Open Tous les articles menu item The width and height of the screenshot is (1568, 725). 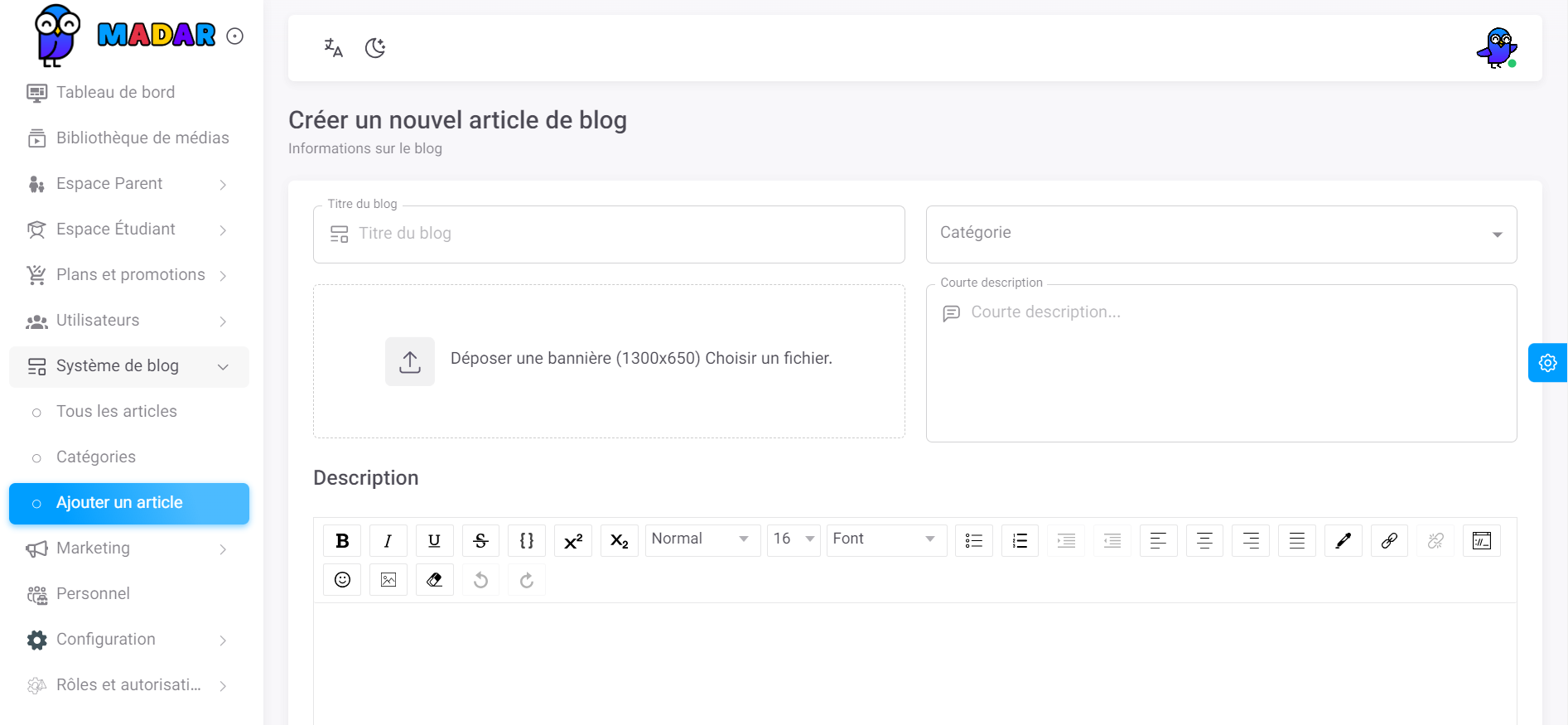coord(117,412)
